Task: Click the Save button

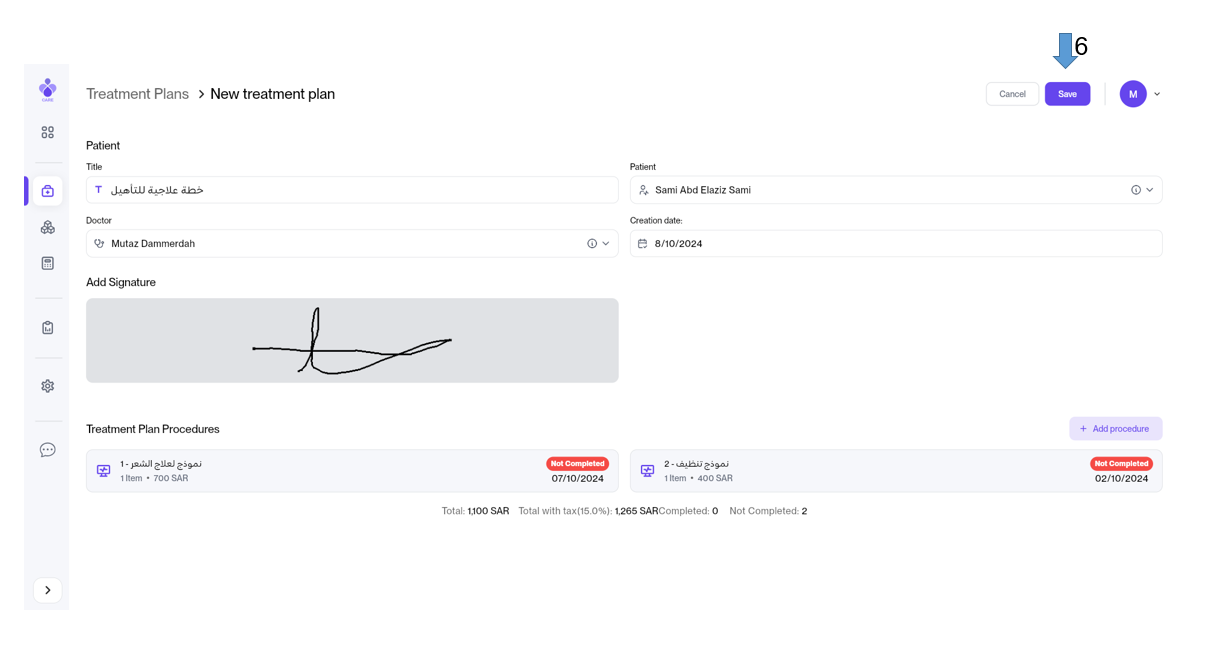Action: (x=1067, y=94)
